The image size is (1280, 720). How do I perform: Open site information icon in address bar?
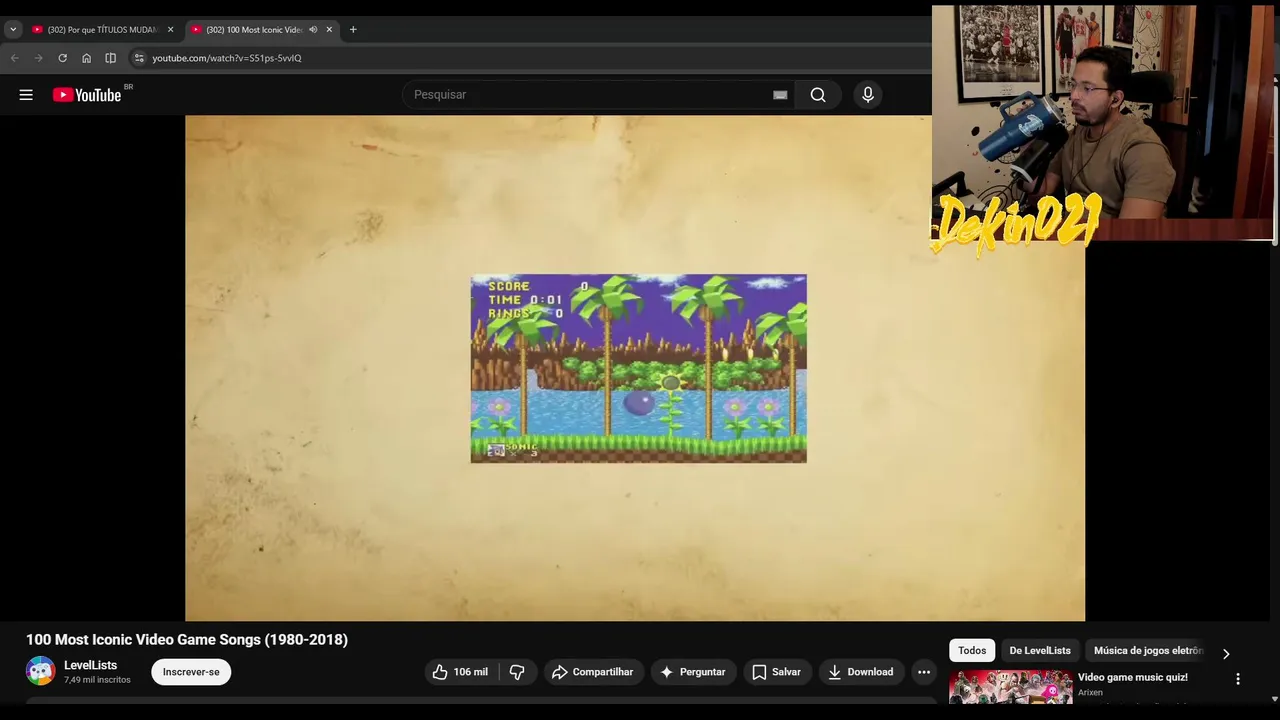tap(139, 58)
